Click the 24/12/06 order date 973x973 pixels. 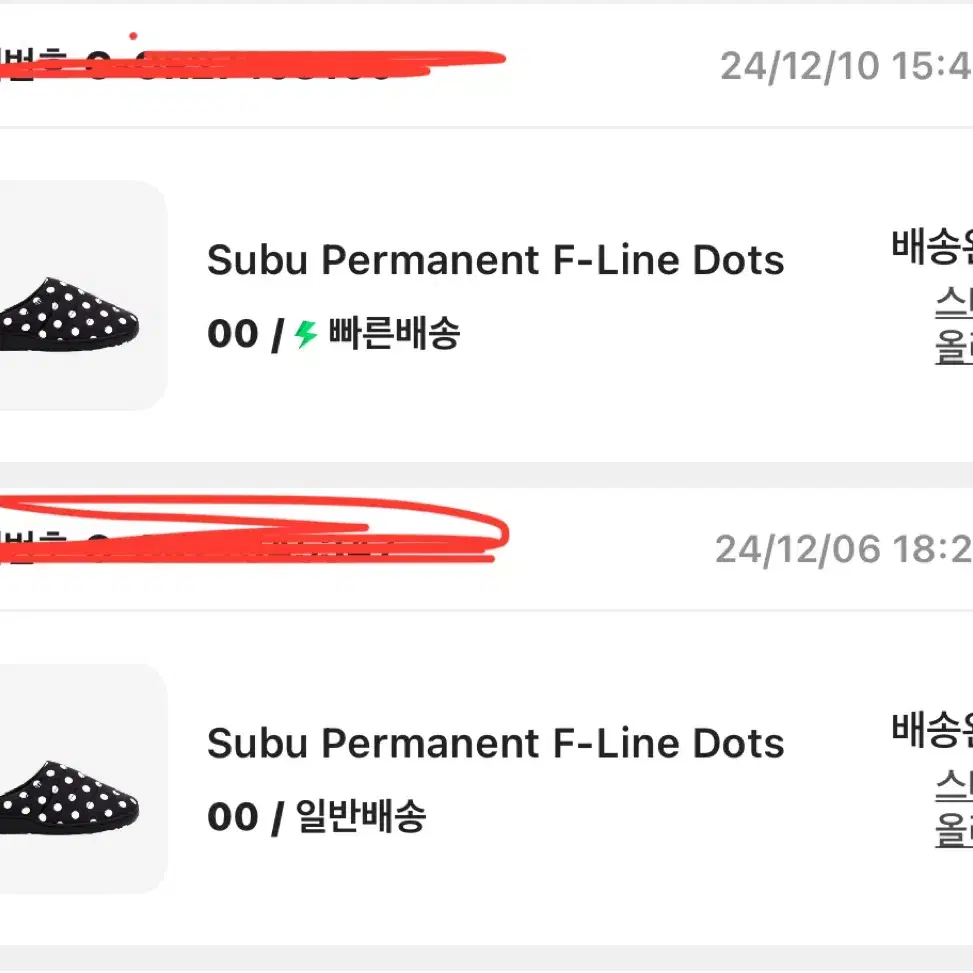(843, 549)
